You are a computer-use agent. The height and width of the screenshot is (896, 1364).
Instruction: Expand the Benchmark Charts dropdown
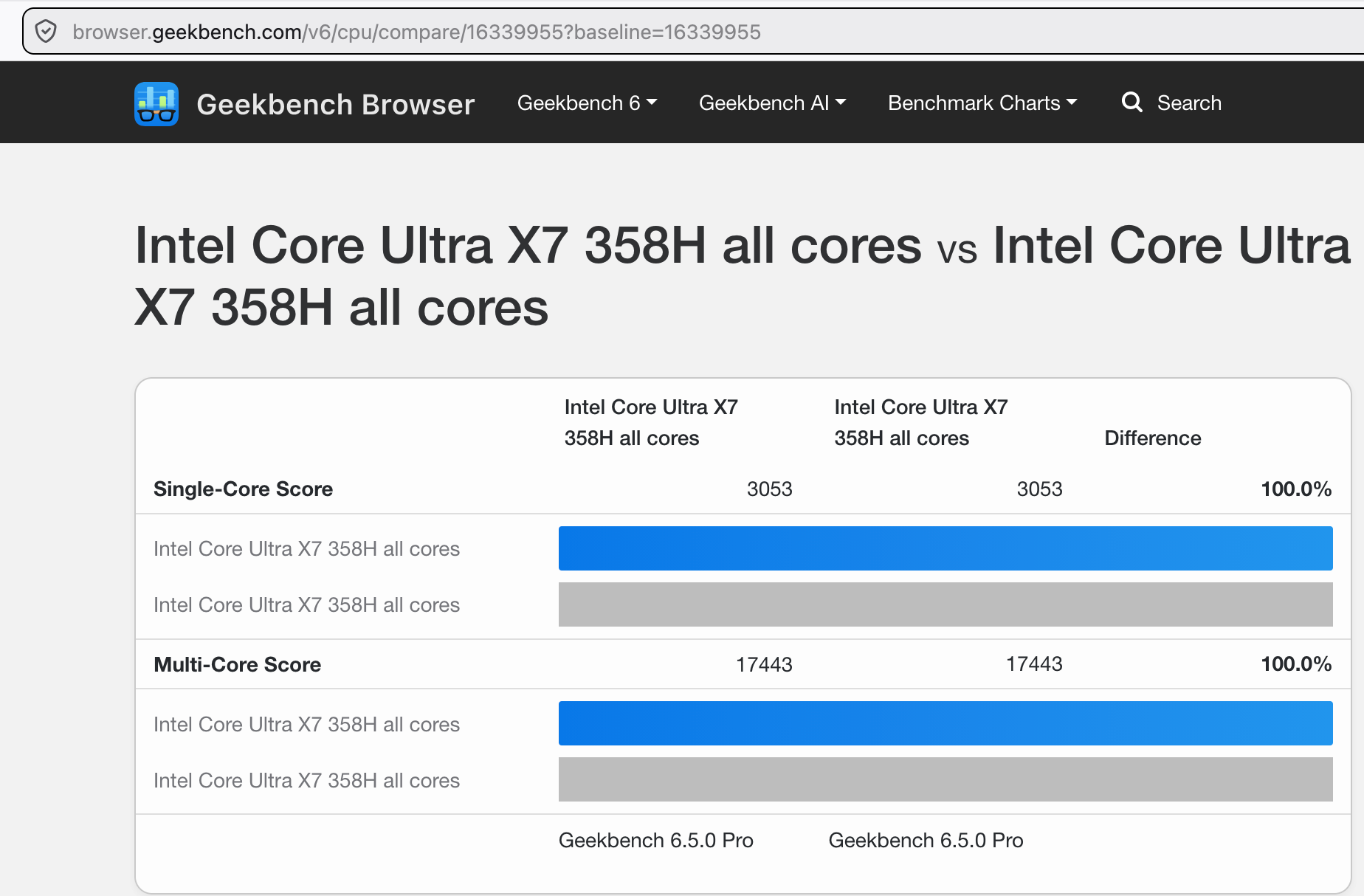point(982,103)
